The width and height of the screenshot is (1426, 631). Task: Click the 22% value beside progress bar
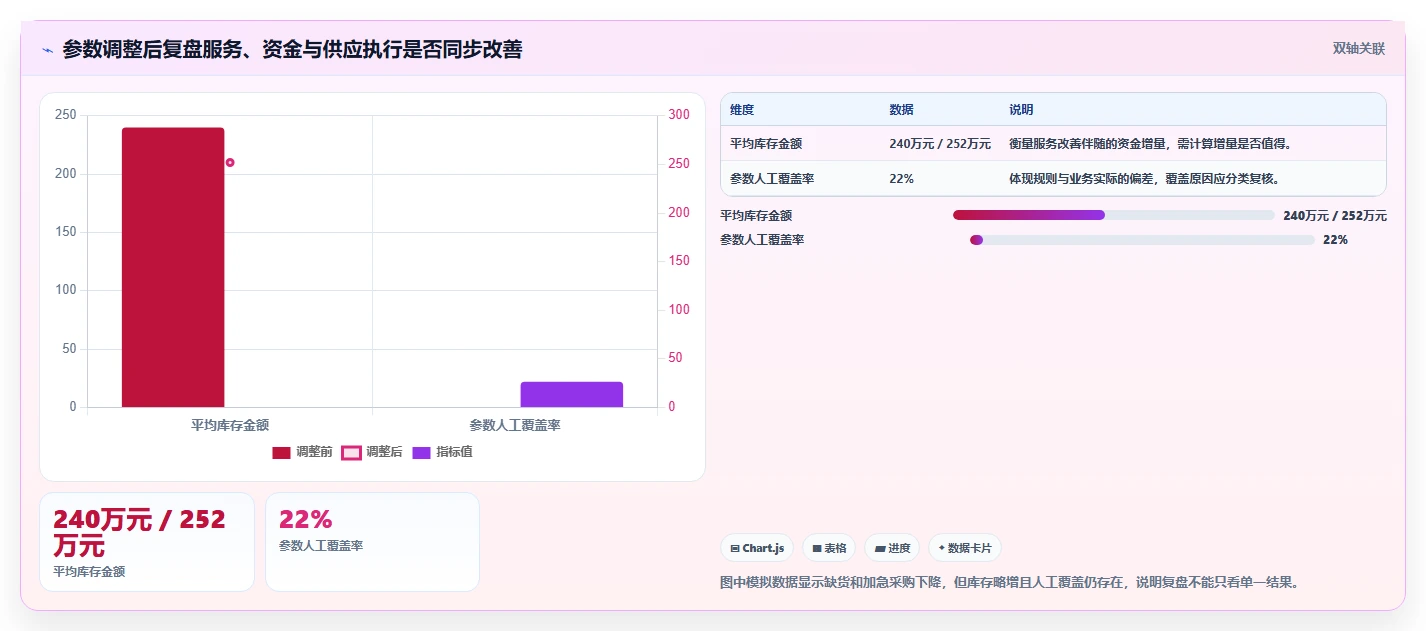pyautogui.click(x=1335, y=240)
